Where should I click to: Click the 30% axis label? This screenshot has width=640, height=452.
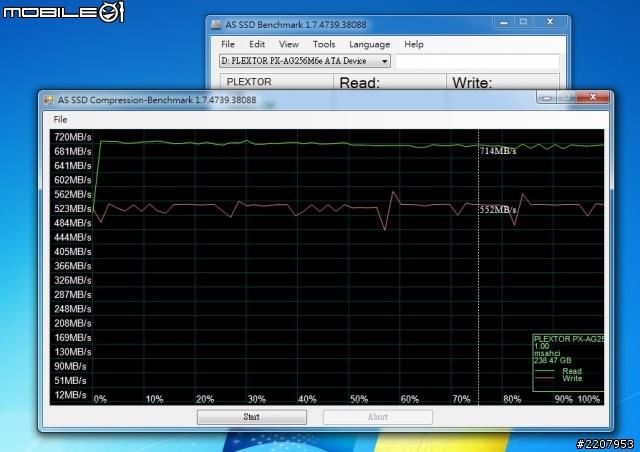(x=256, y=399)
